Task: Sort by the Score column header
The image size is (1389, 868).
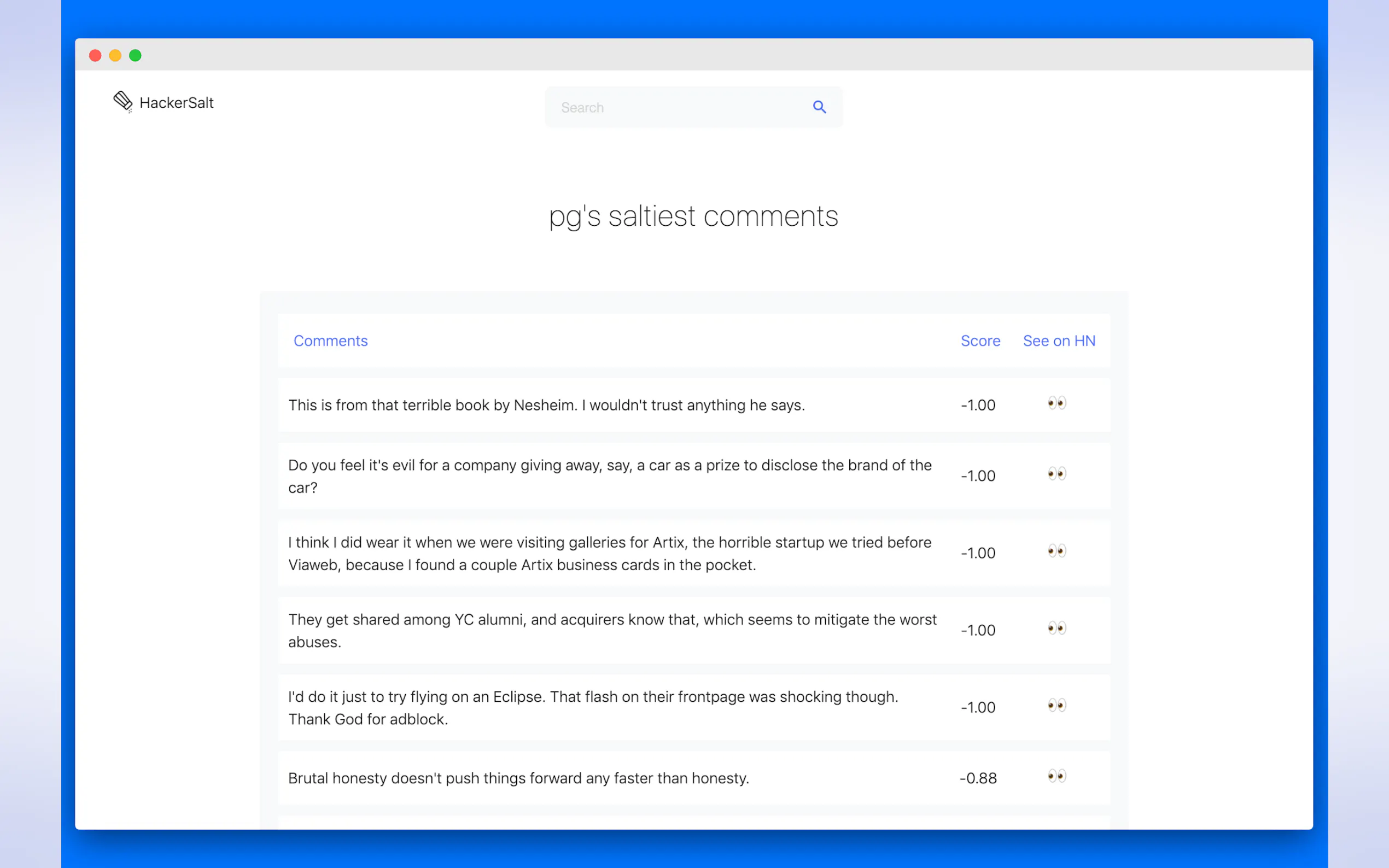Action: tap(980, 341)
